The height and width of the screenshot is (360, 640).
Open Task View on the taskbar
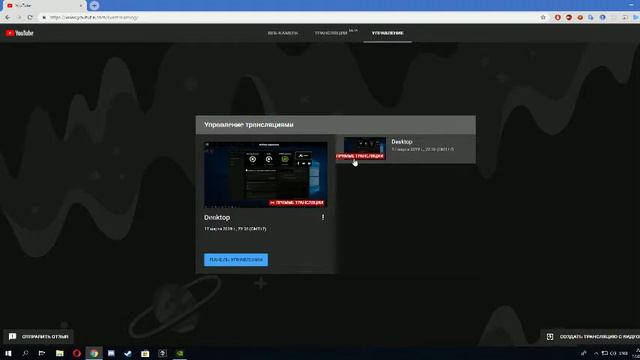(42, 353)
